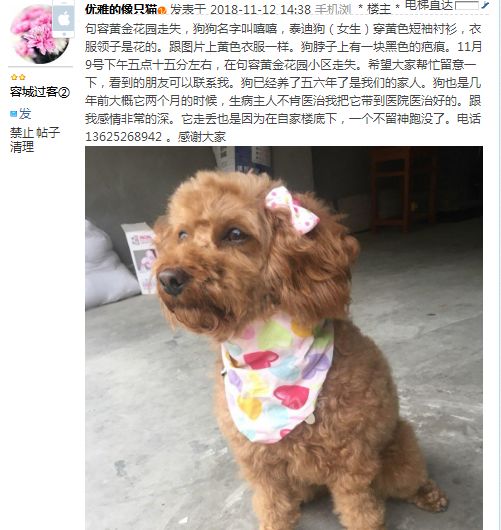Click the blue message icon before 发
Image resolution: width=501 pixels, height=530 pixels.
pyautogui.click(x=14, y=114)
